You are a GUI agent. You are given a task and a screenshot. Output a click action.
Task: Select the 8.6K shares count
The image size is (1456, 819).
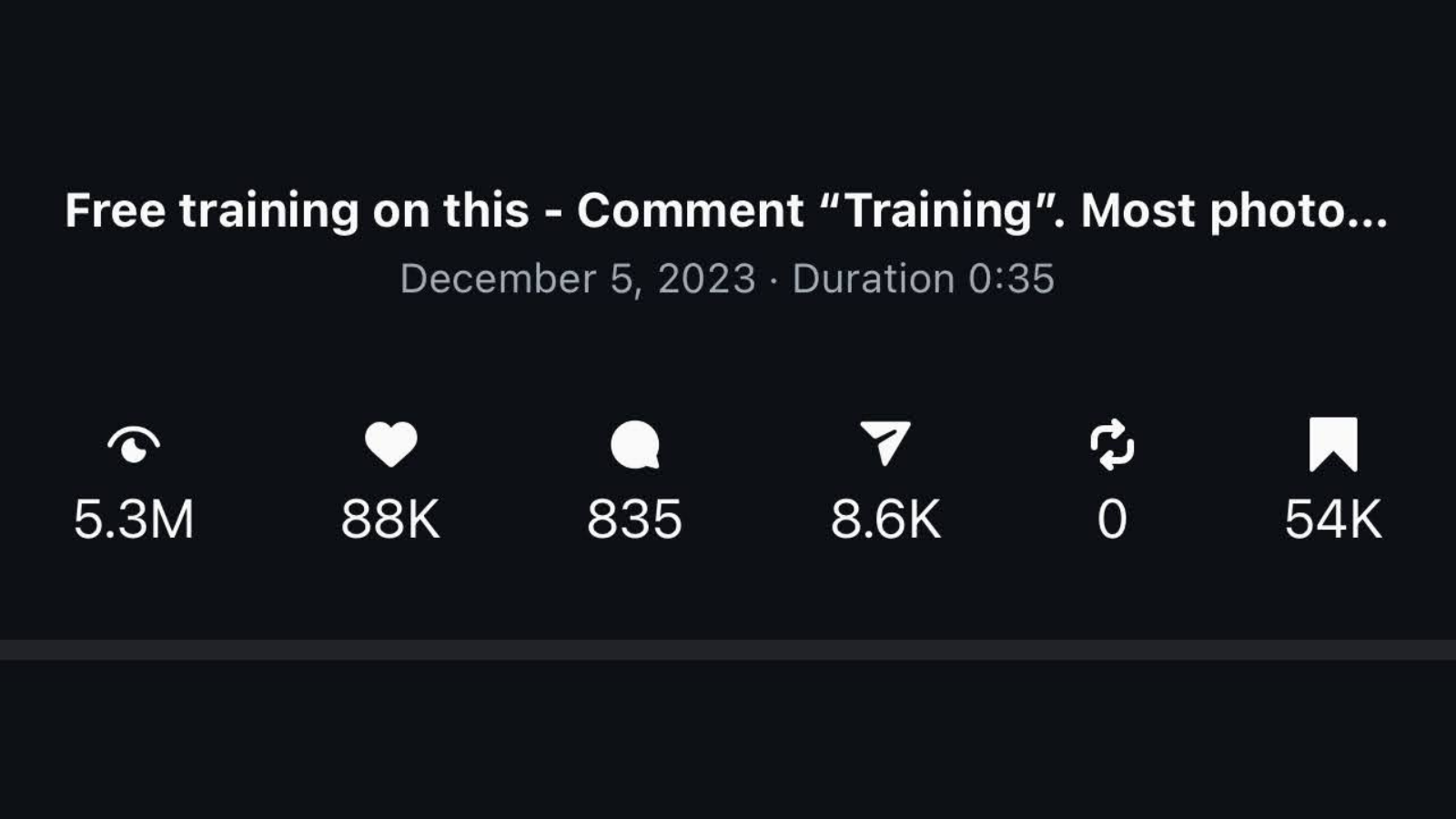885,519
